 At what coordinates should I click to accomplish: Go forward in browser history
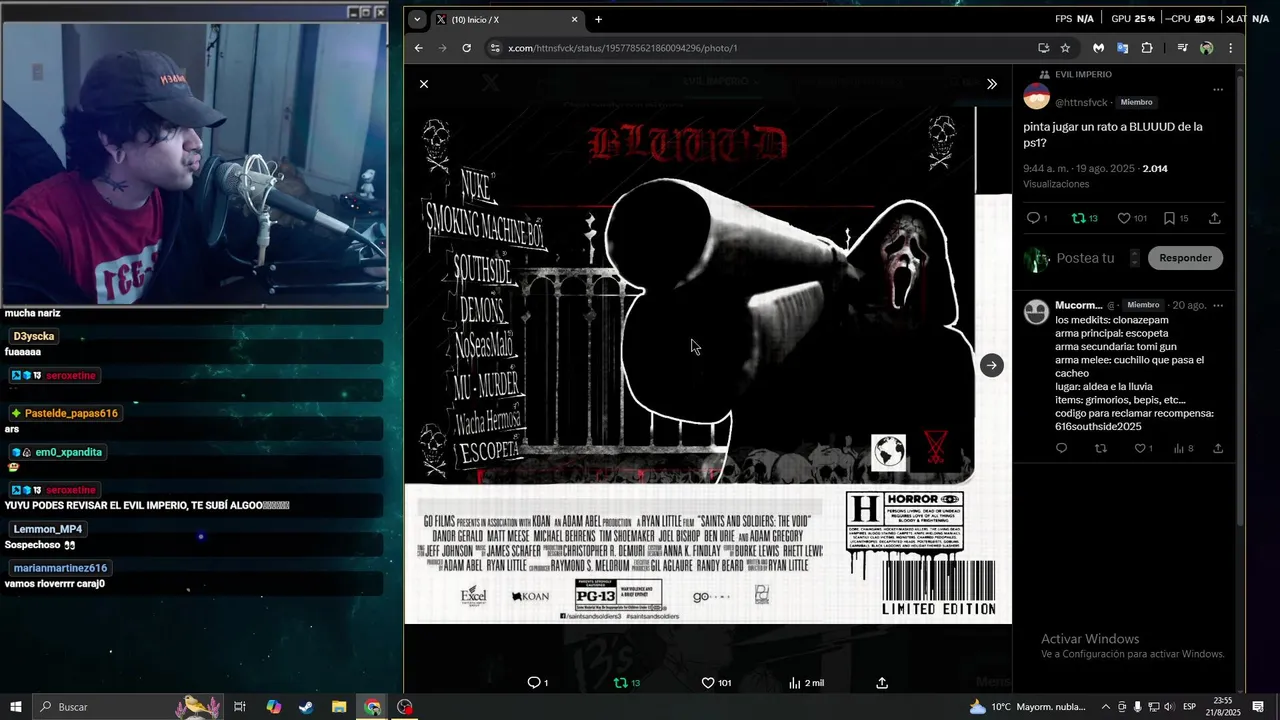click(443, 48)
